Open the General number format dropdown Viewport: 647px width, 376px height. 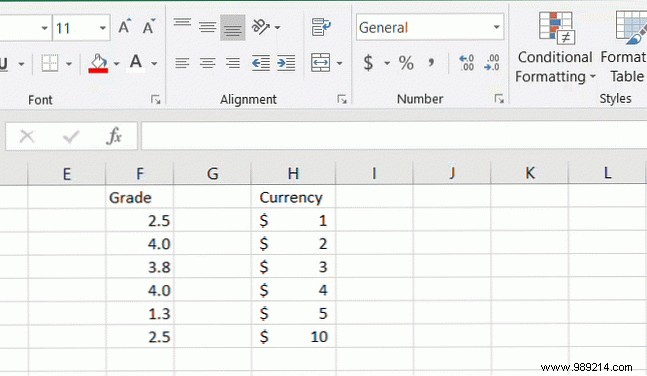(x=496, y=27)
